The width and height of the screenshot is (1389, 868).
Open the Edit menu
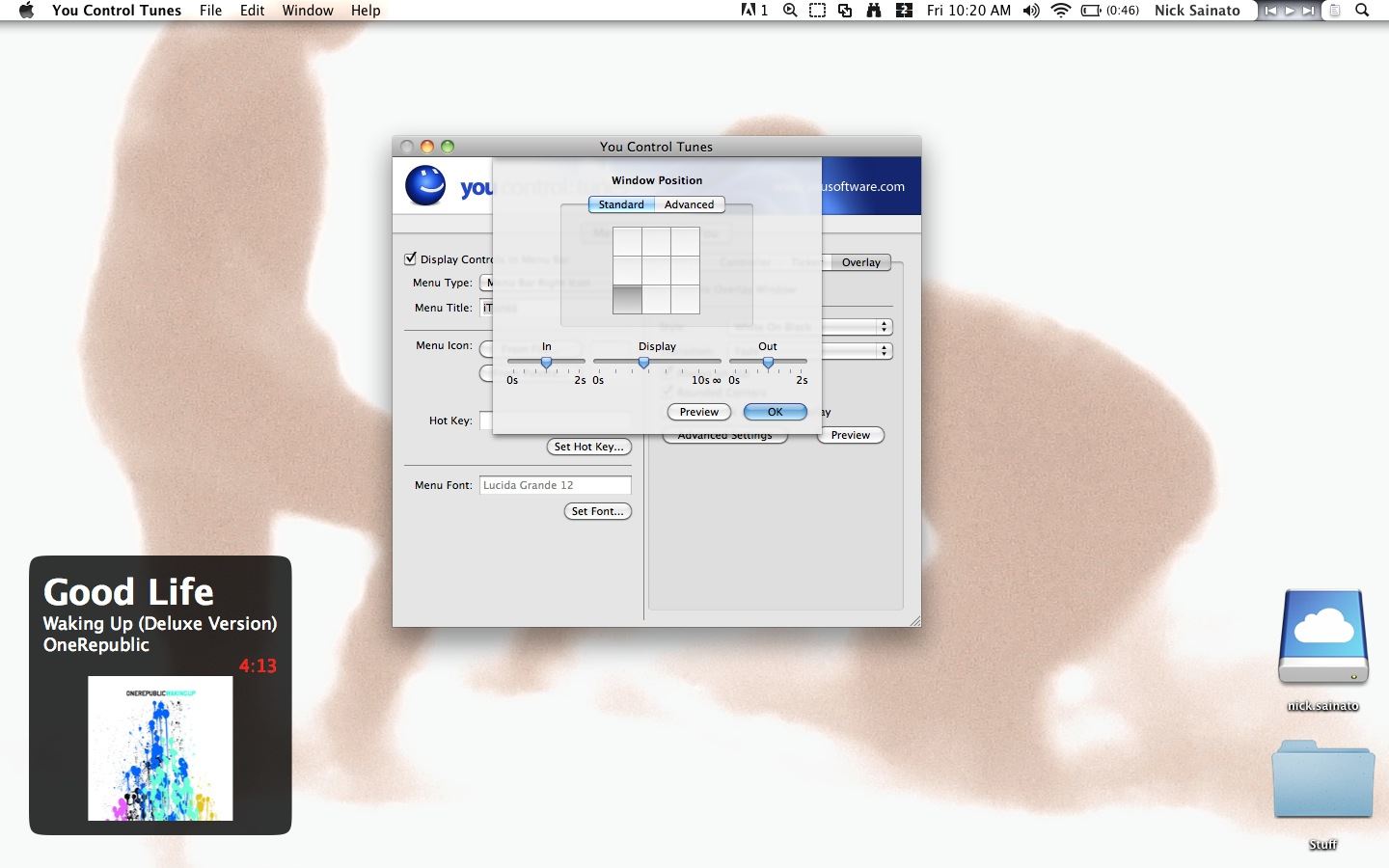click(x=253, y=11)
